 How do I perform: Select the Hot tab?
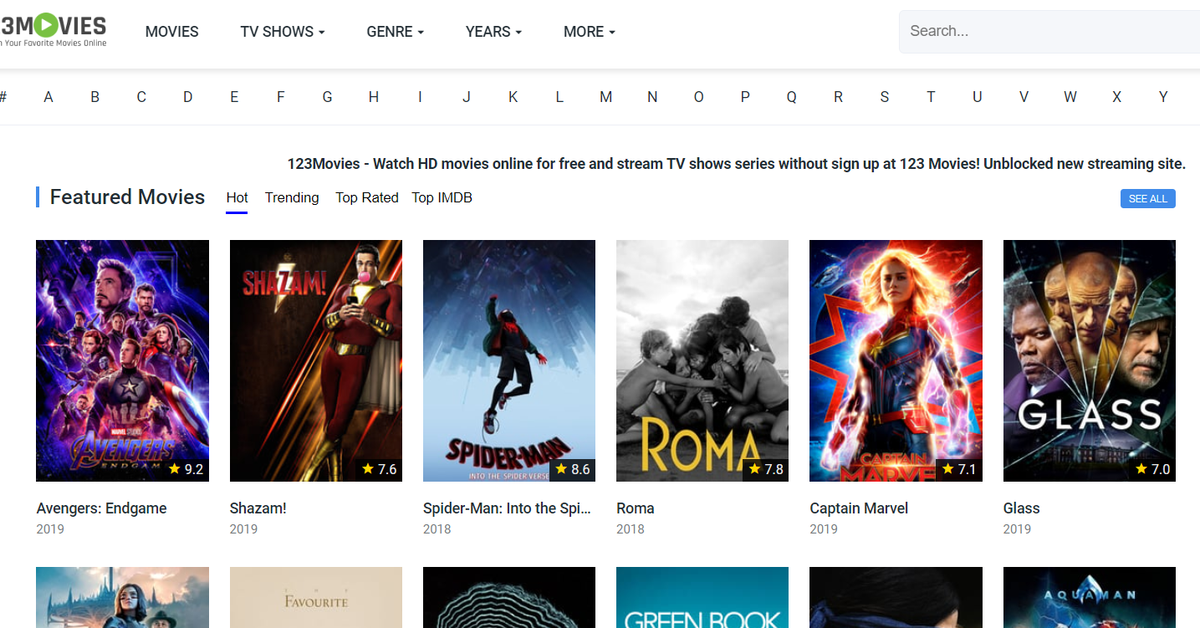click(237, 197)
